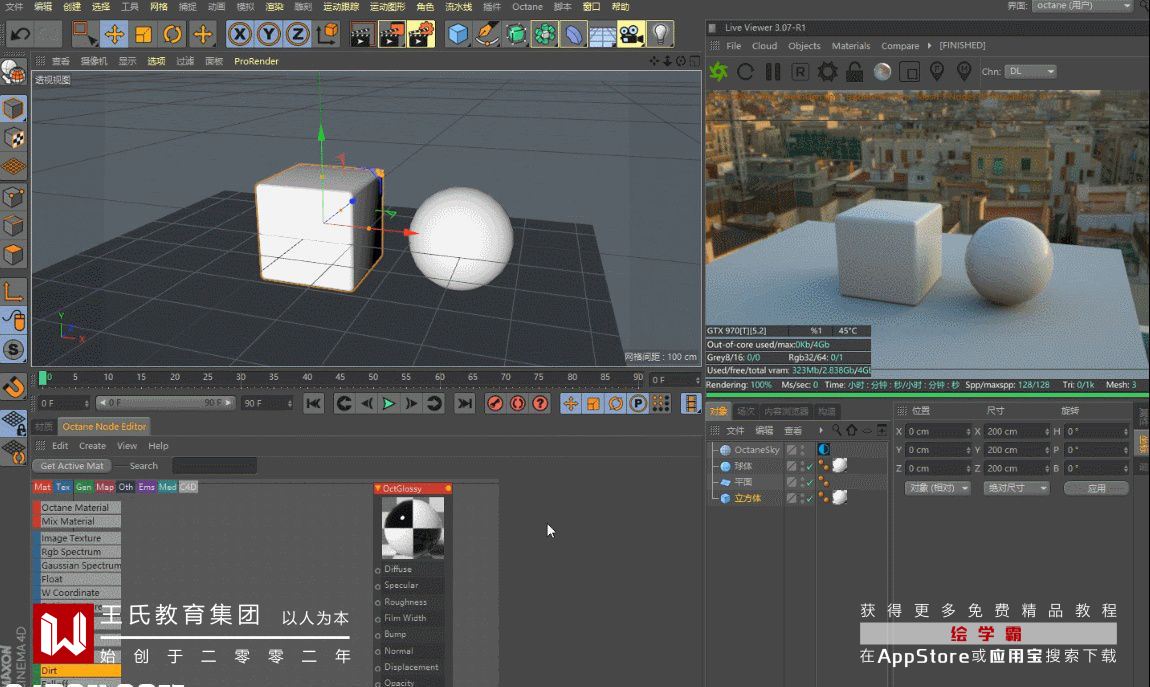The height and width of the screenshot is (687, 1150).
Task: Open the Chn channel dropdown
Action: [x=1031, y=72]
